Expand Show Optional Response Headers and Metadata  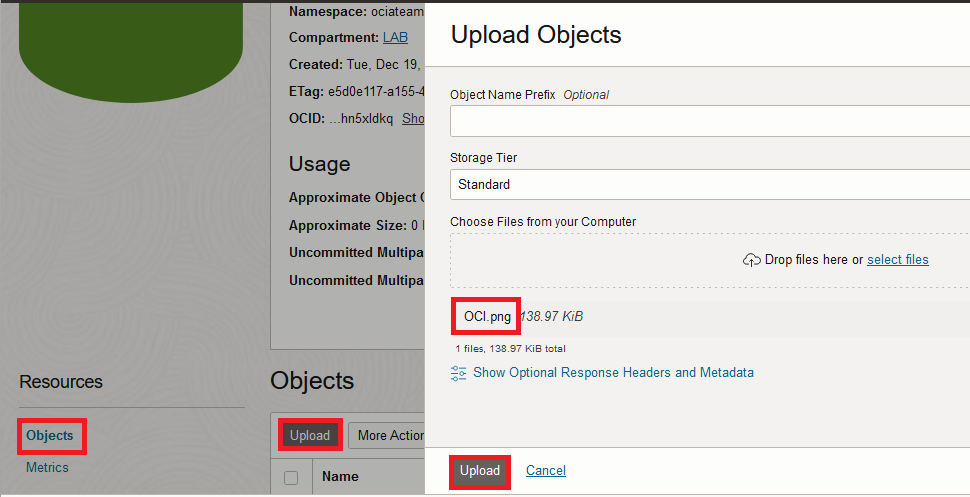(x=613, y=373)
